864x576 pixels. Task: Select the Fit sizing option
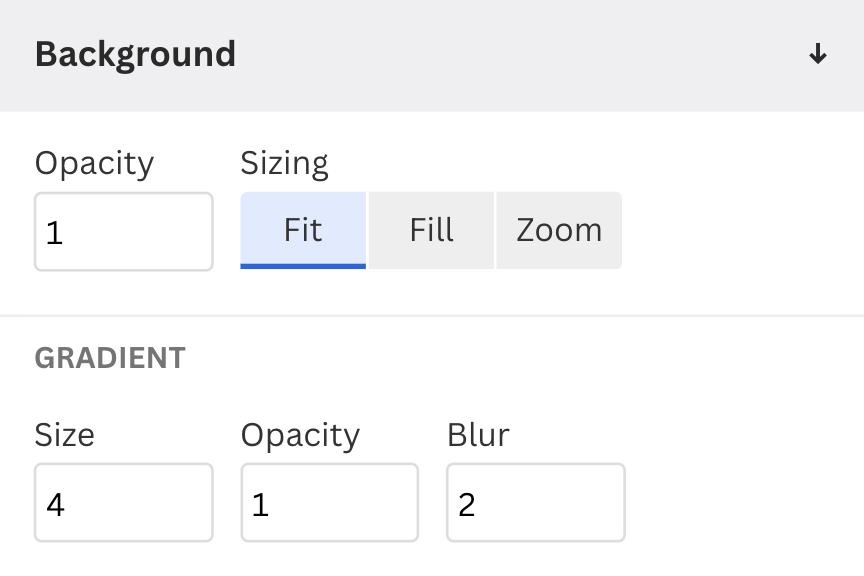point(303,231)
